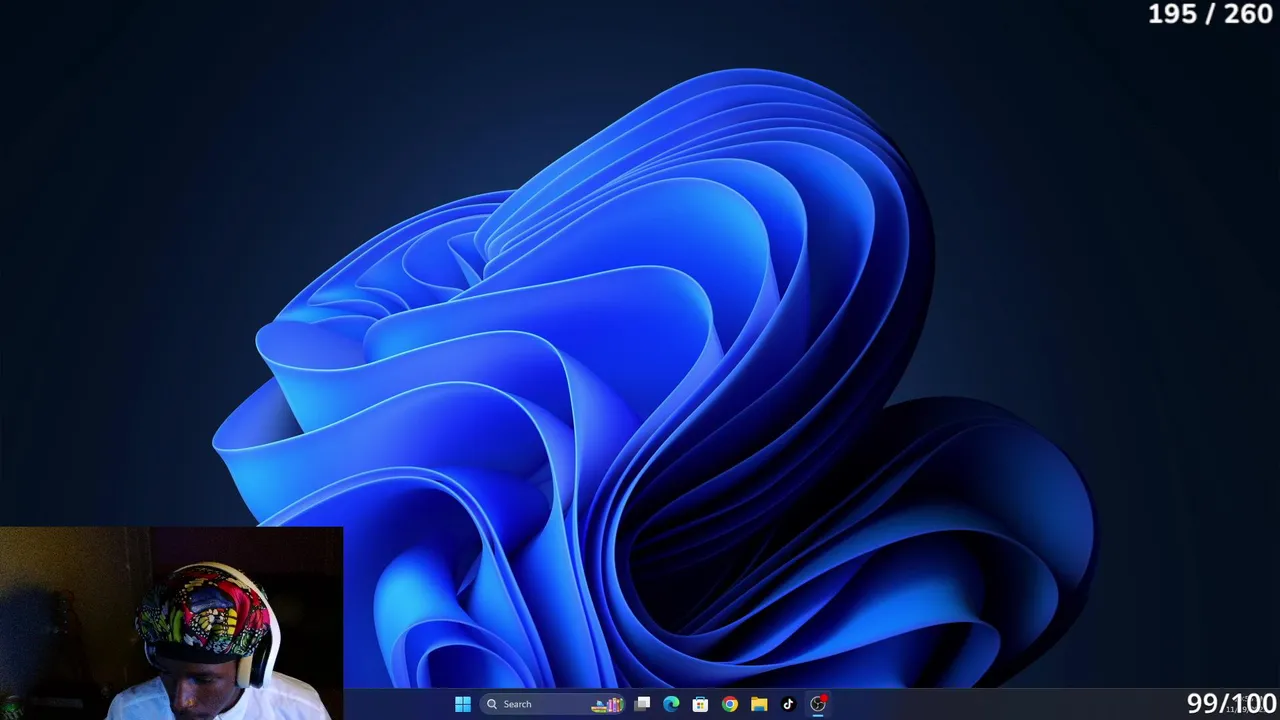Viewport: 1280px width, 720px height.
Task: Open the Microsoft Store taskbar icon
Action: tap(700, 704)
